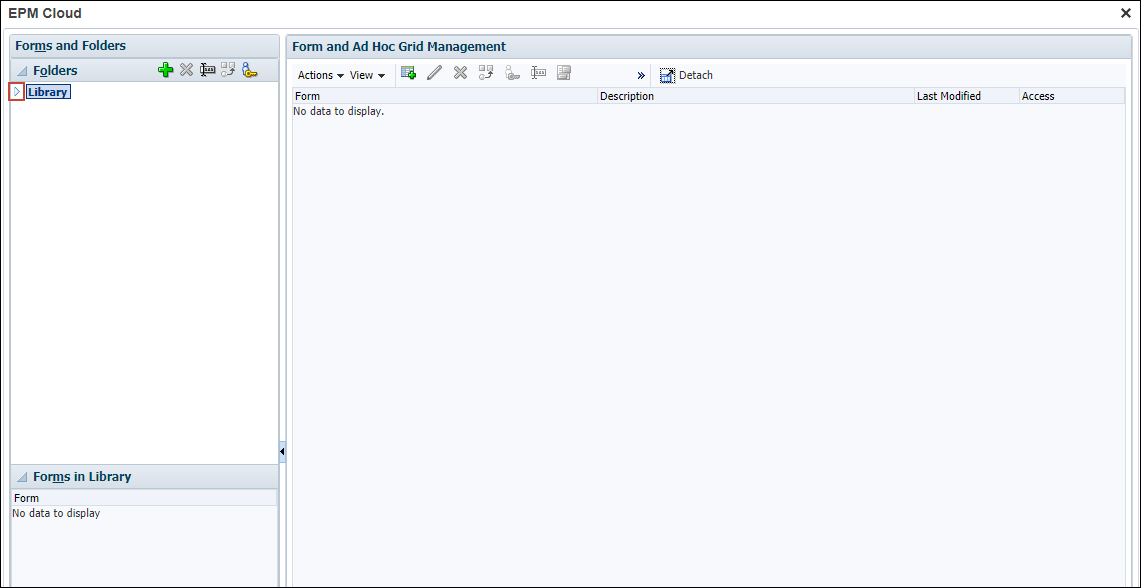The width and height of the screenshot is (1141, 588).
Task: Open the Actions menu
Action: [321, 75]
